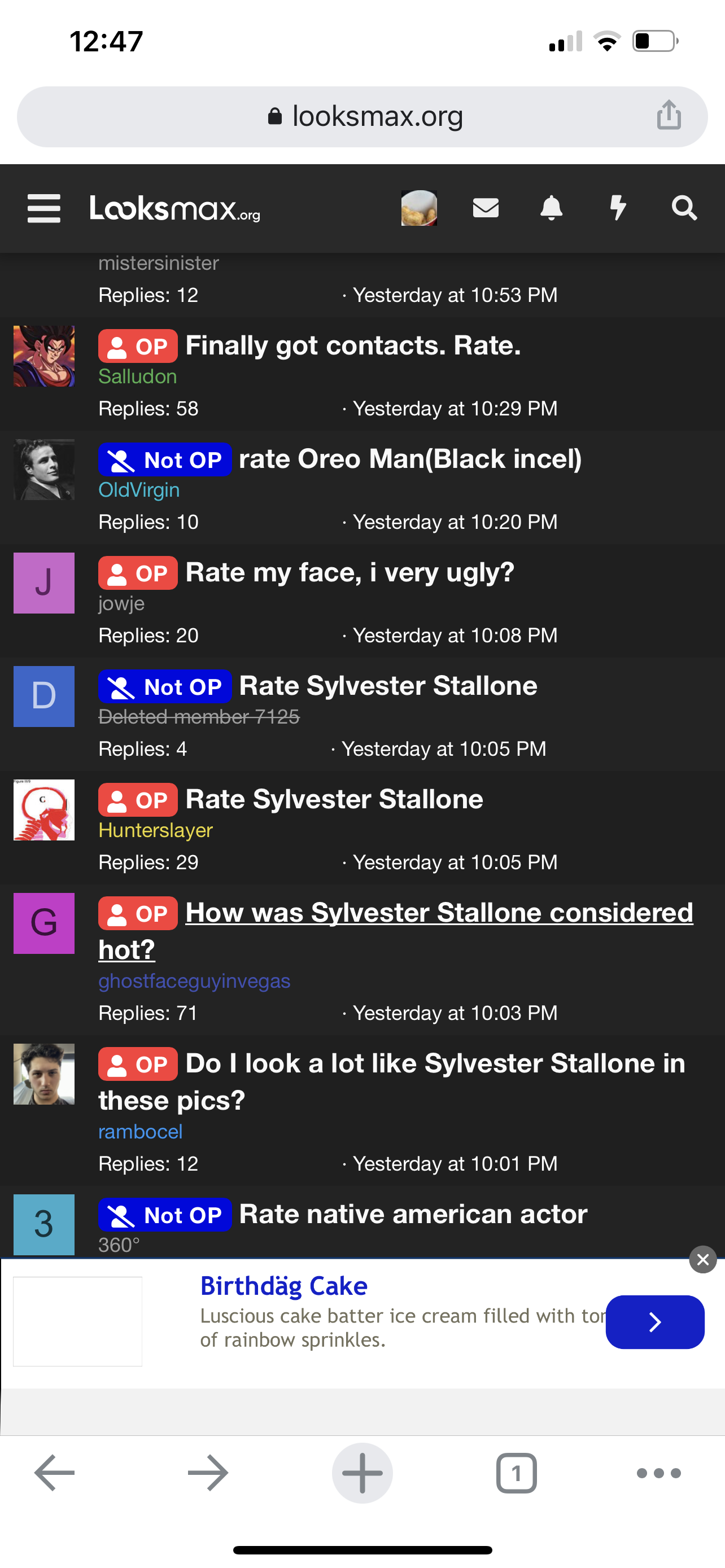This screenshot has width=725, height=1568.
Task: Select the Not OP tag on Oreo Man thread
Action: [165, 459]
